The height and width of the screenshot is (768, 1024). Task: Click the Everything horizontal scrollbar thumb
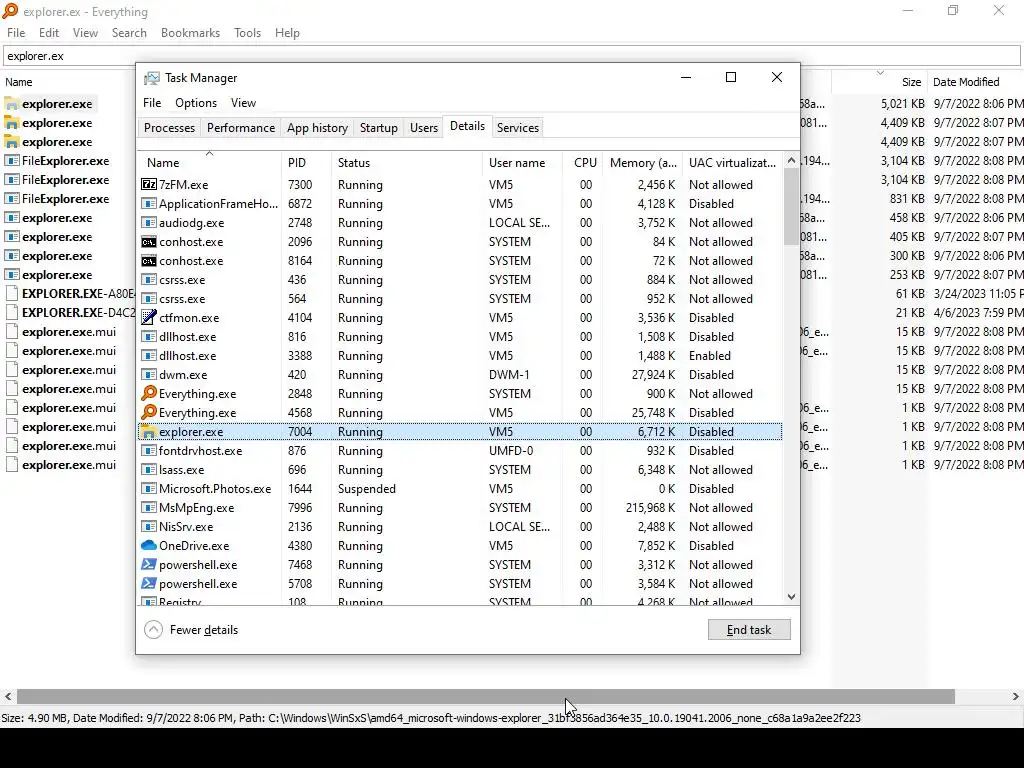pos(486,696)
